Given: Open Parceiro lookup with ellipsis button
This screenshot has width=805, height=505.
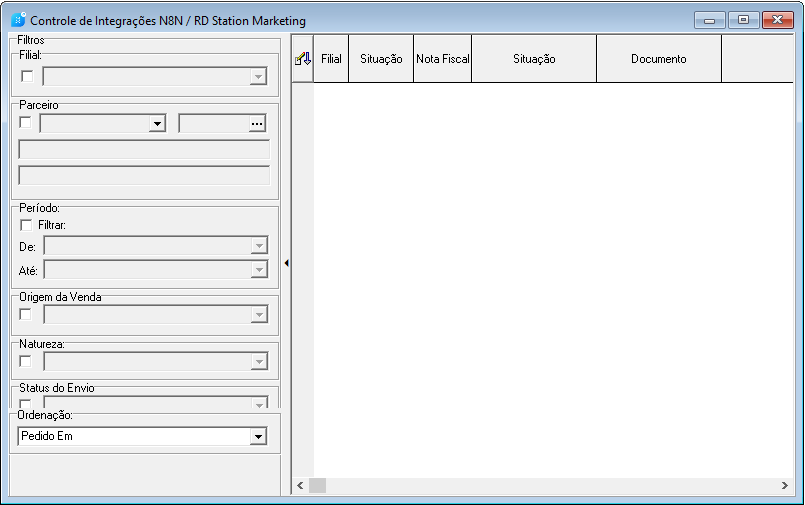Looking at the screenshot, I should coord(257,124).
